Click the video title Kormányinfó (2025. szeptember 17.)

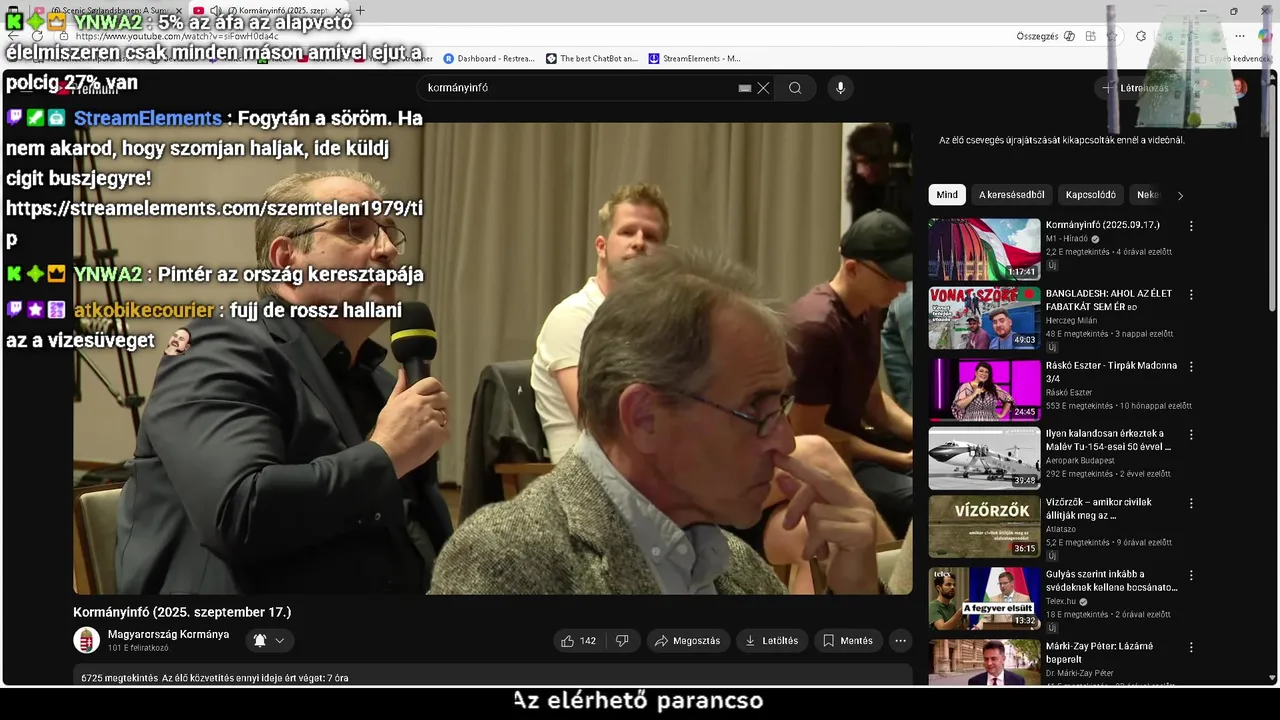pos(182,612)
